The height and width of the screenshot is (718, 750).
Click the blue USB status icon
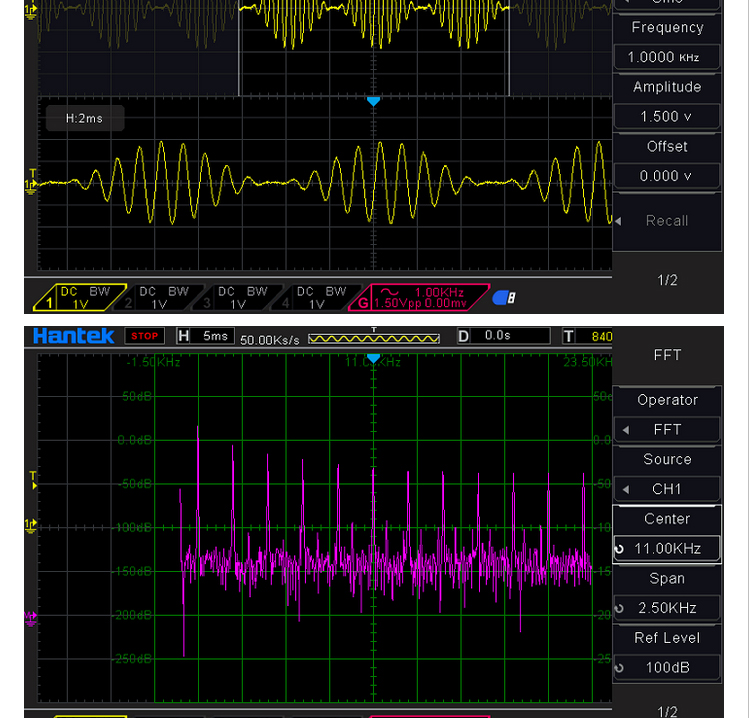(x=505, y=297)
